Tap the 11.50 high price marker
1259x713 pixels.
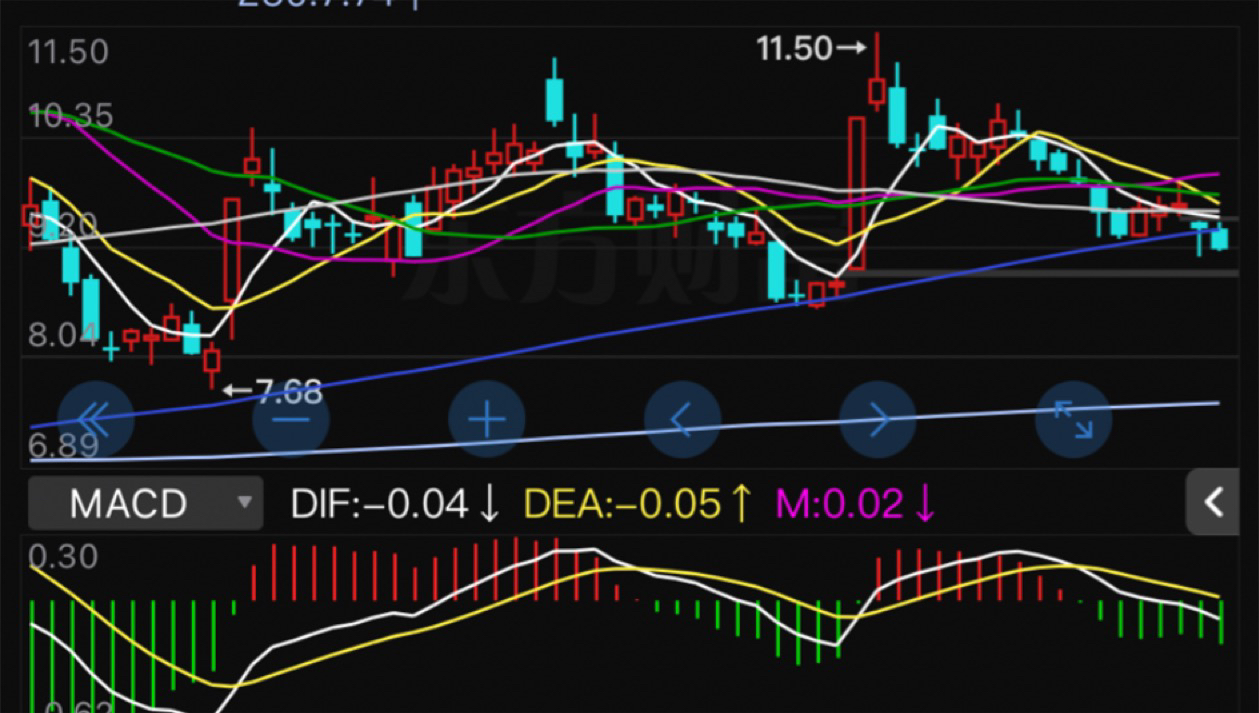click(x=811, y=48)
